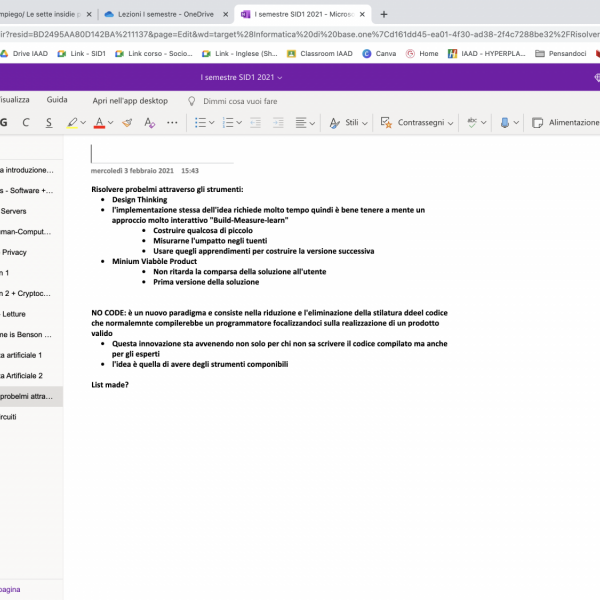Click the clear formatting icon

click(x=149, y=122)
